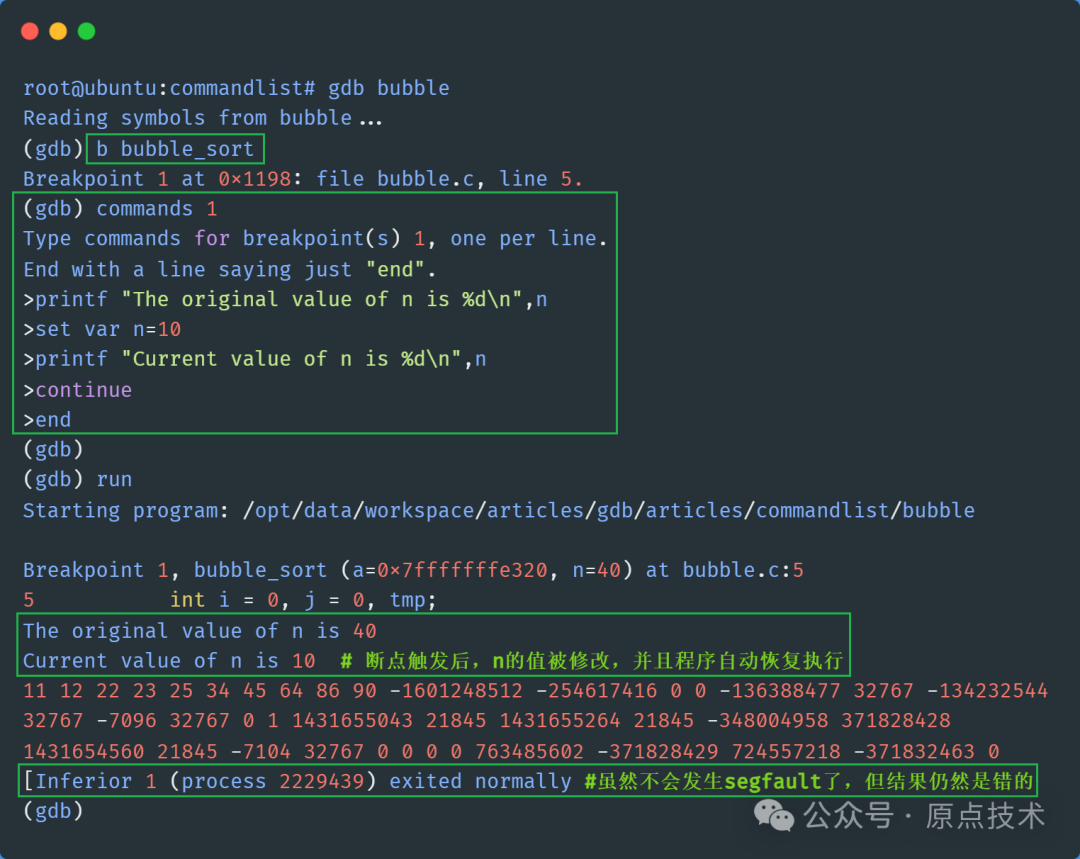Click the yellow minimize window button
This screenshot has width=1080, height=859.
[58, 31]
